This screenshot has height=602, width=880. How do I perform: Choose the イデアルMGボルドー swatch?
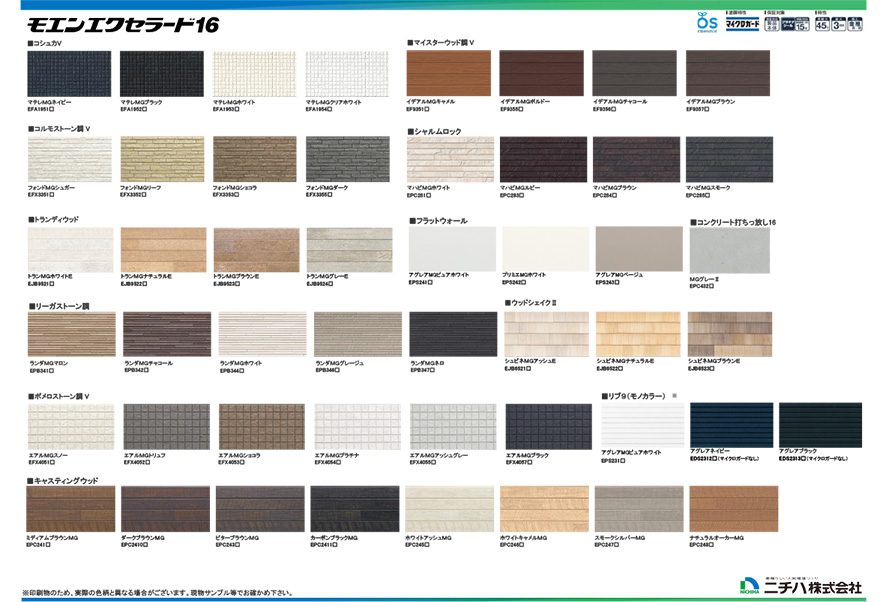[542, 73]
